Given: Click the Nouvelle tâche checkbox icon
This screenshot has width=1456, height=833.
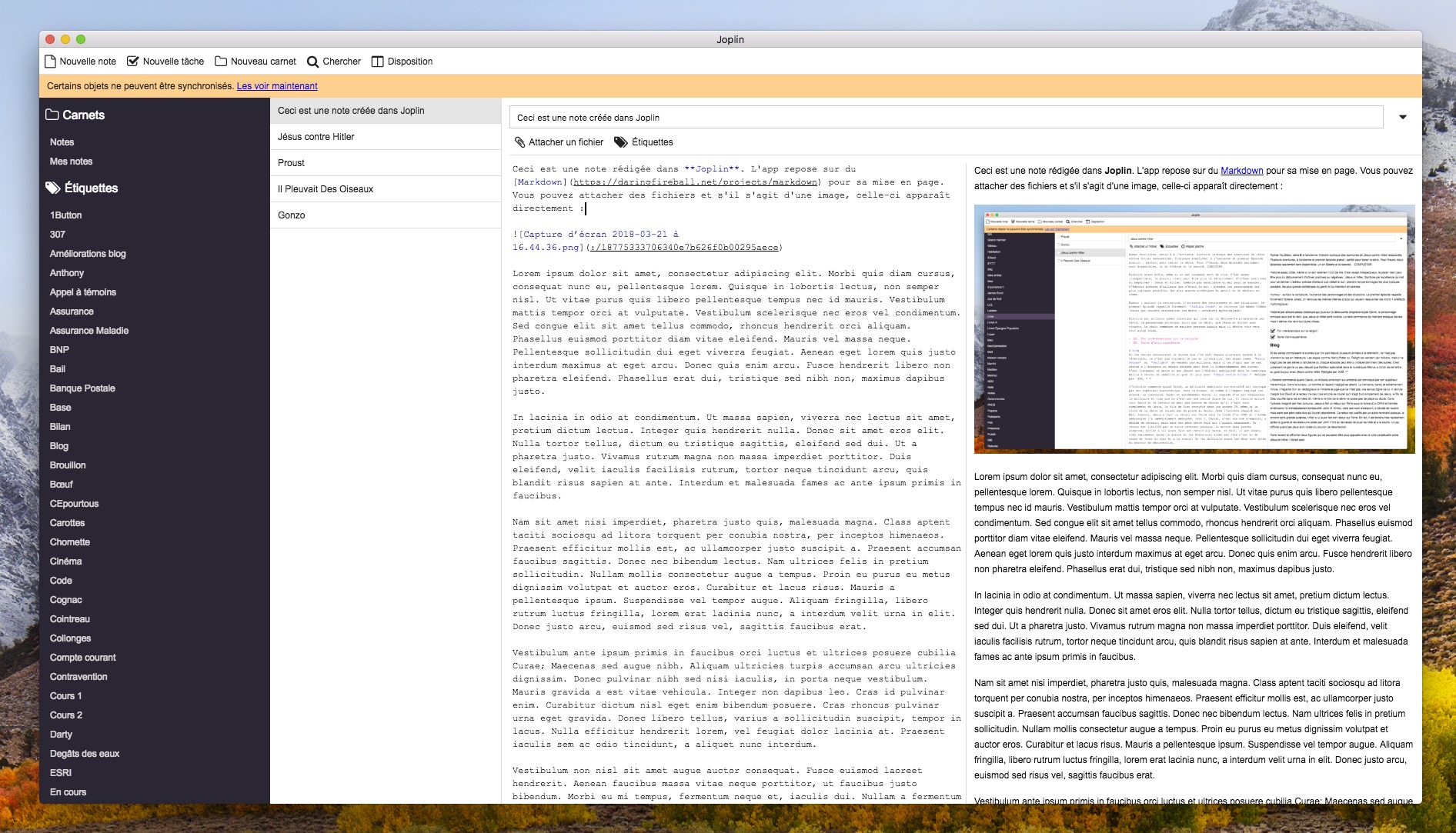Looking at the screenshot, I should (133, 62).
